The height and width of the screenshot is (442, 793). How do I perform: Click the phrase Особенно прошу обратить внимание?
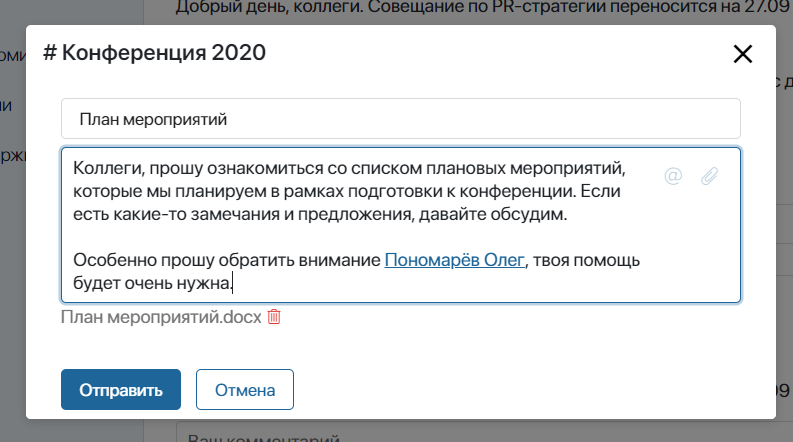click(x=227, y=260)
